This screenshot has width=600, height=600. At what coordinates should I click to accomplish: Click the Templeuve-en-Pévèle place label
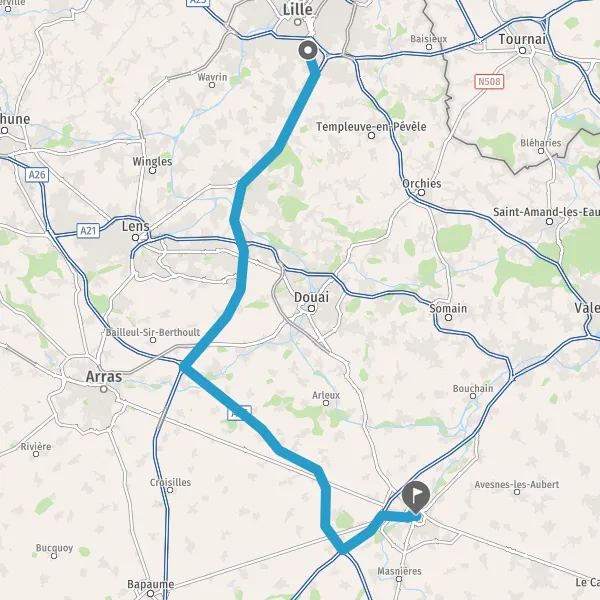pyautogui.click(x=371, y=126)
